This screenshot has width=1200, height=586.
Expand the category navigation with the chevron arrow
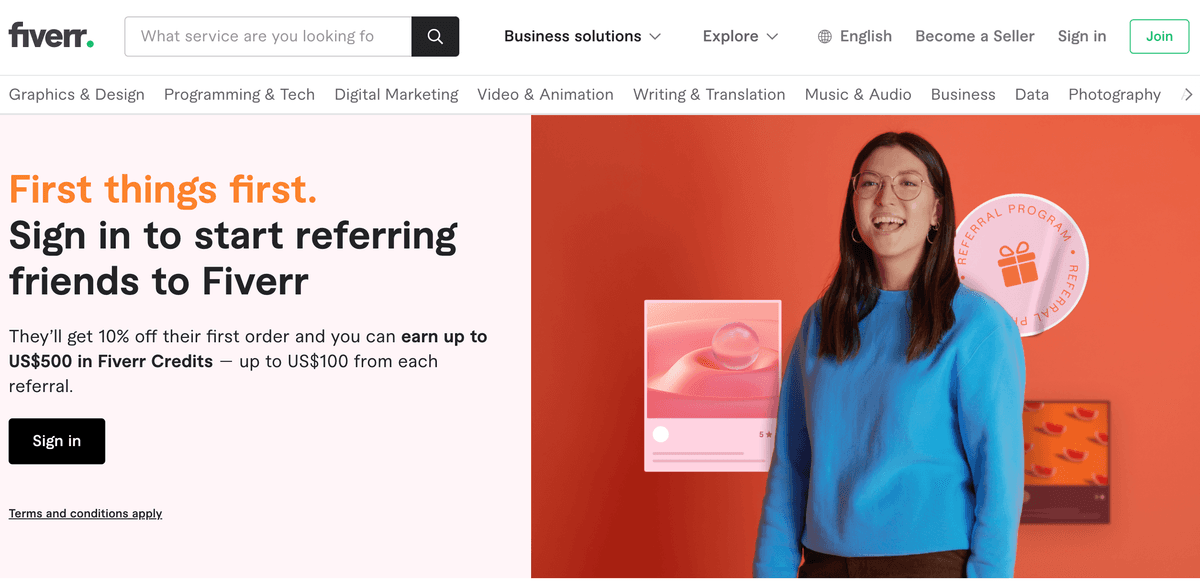coord(1188,94)
